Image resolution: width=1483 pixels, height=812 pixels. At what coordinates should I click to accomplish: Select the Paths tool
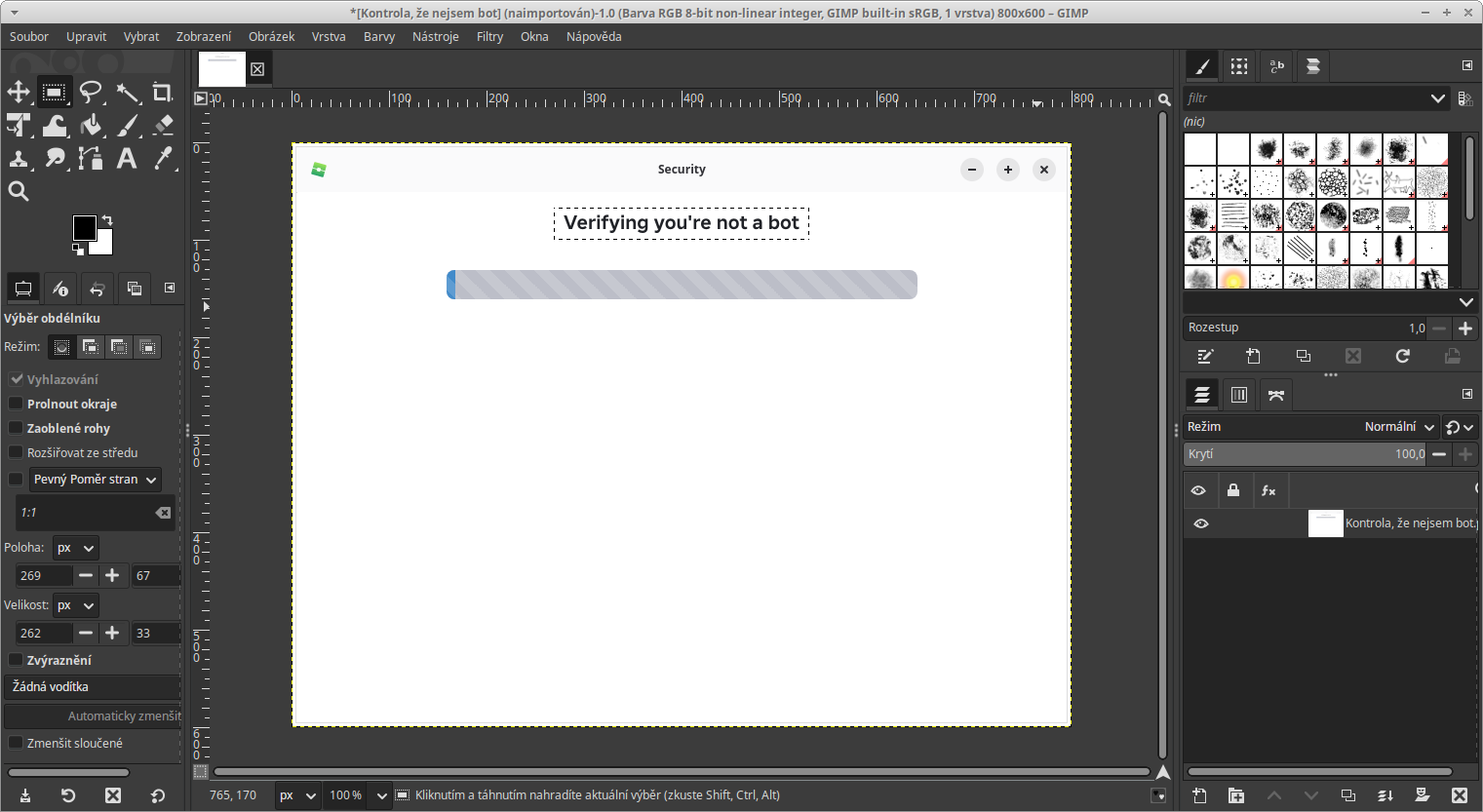[x=91, y=159]
